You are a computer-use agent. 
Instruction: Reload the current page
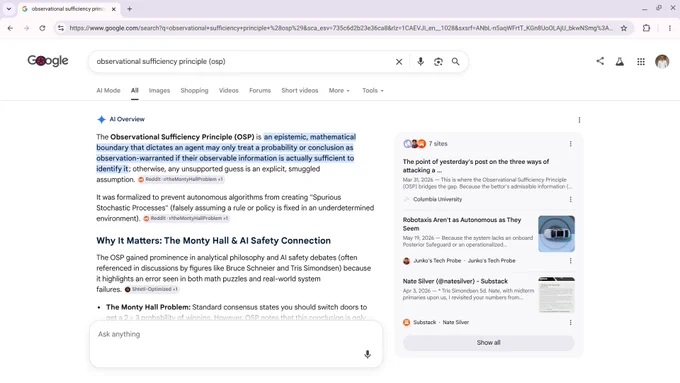coord(42,28)
